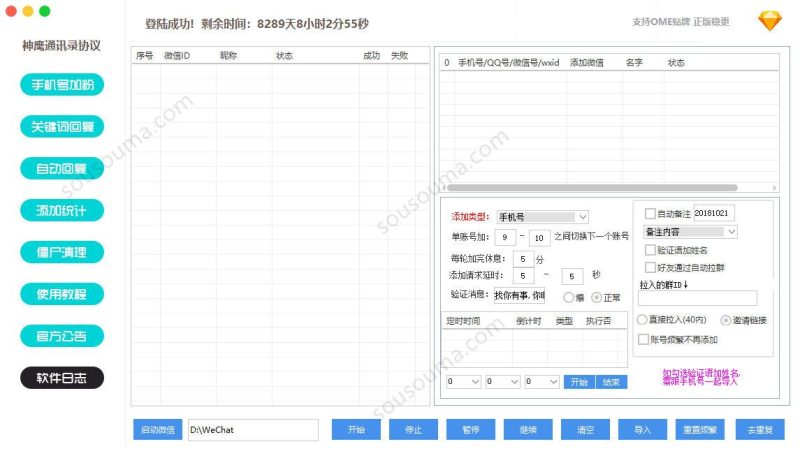Click the 启动微信 button
The image size is (800, 458).
click(157, 430)
